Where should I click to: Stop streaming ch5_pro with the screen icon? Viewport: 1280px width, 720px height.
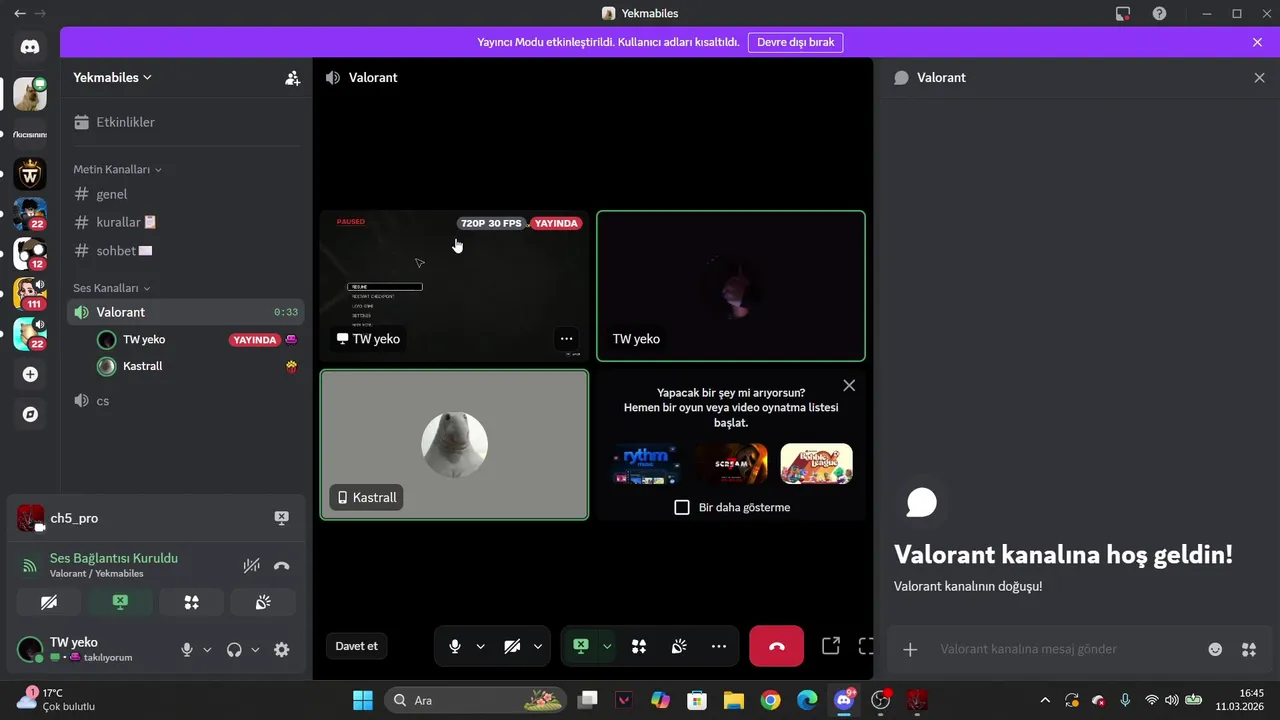(281, 518)
